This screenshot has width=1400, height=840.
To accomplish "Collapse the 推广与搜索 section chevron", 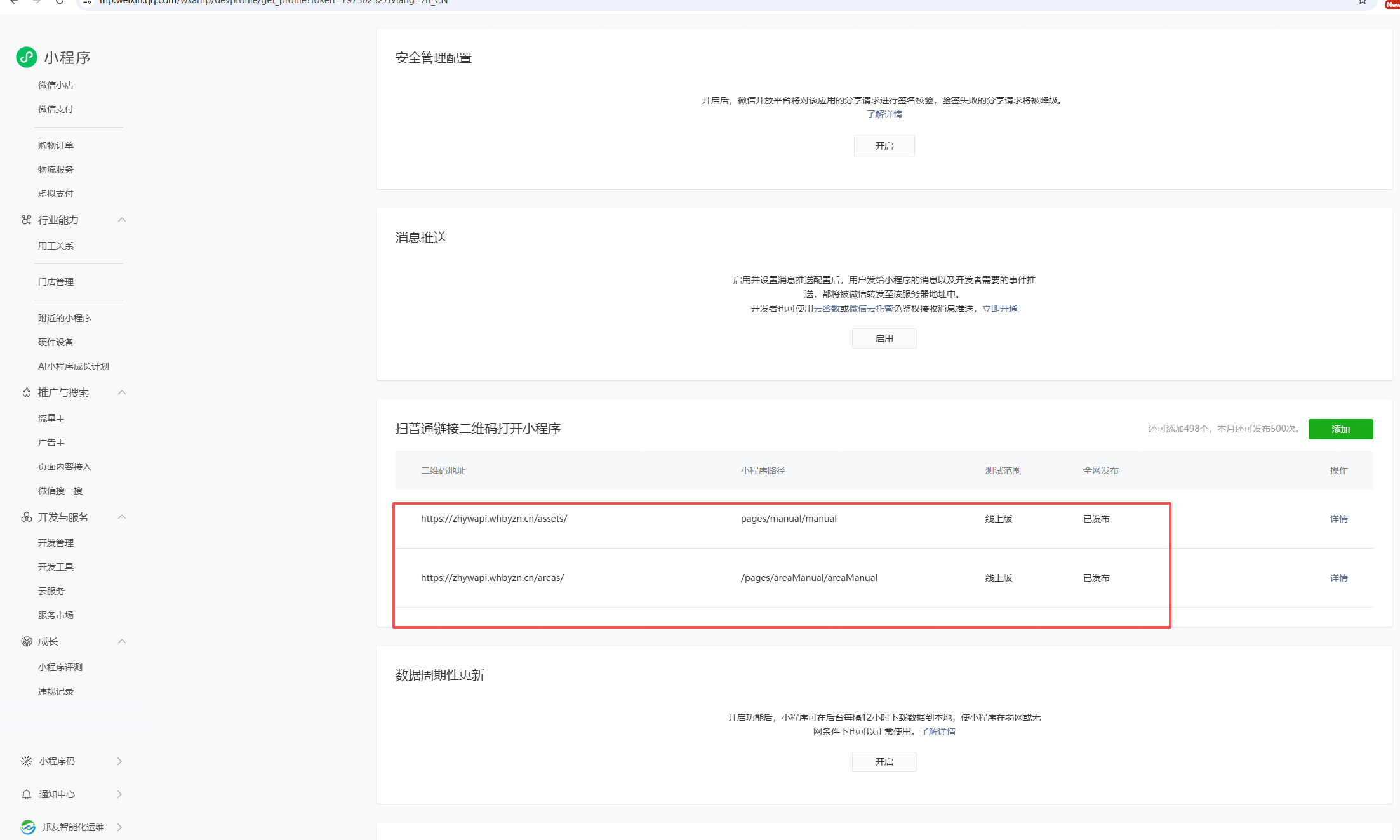I will click(x=122, y=392).
